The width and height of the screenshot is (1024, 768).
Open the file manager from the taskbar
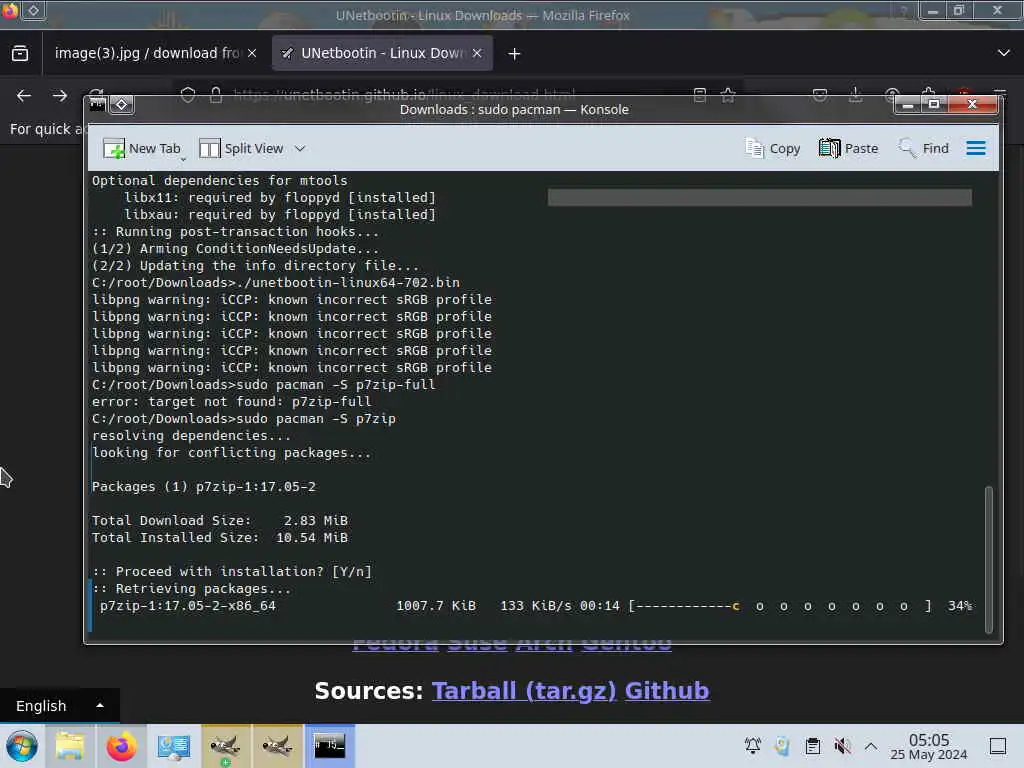[70, 746]
